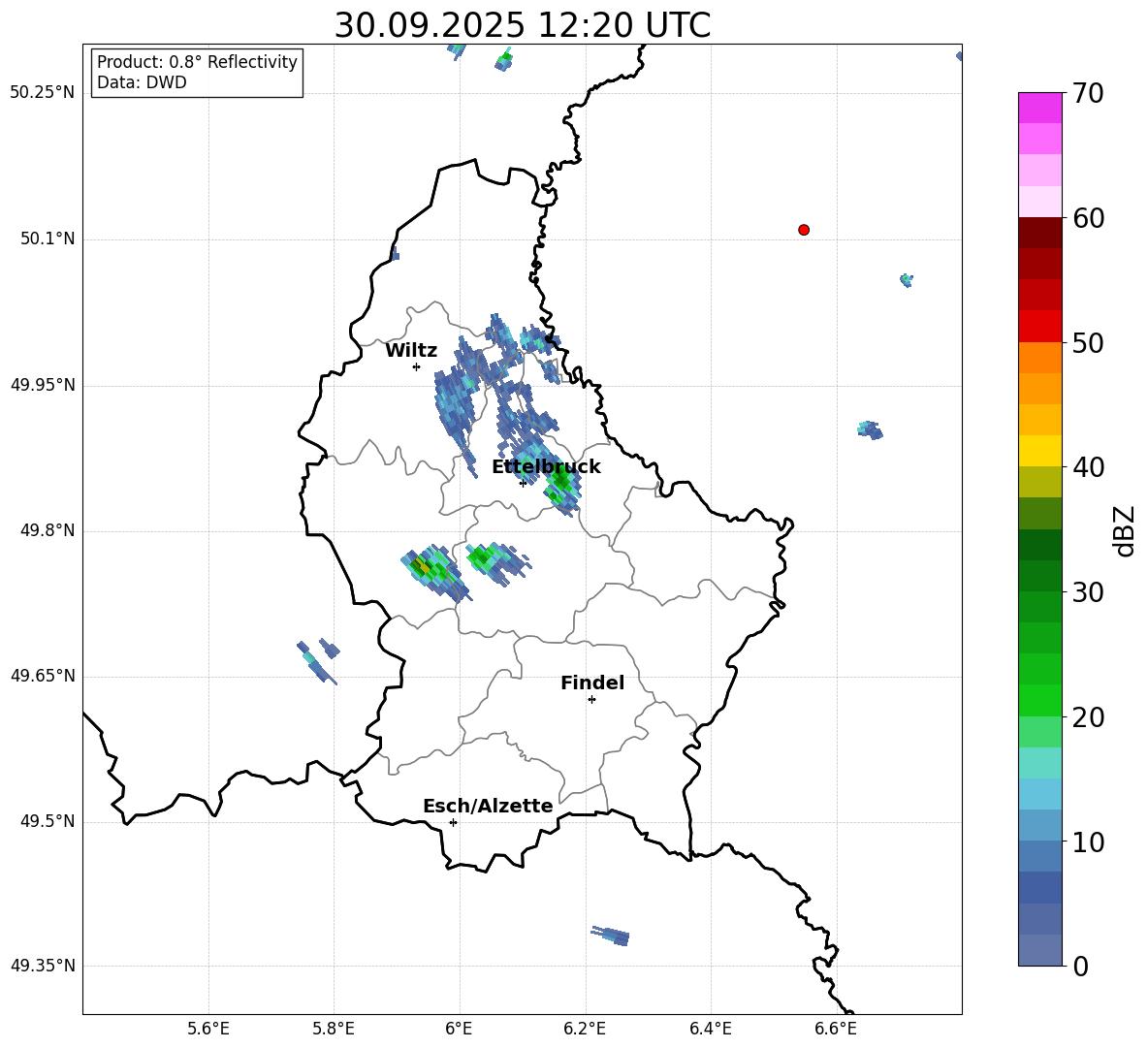Click the 49.8°N latitude label
The width and height of the screenshot is (1148, 1048).
[48, 530]
